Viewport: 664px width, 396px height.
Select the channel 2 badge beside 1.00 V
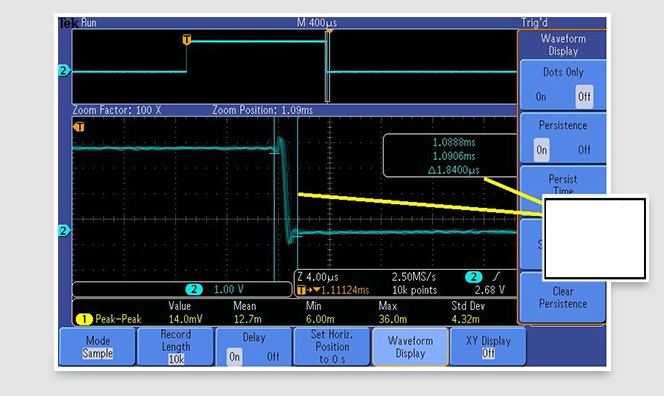coord(194,289)
